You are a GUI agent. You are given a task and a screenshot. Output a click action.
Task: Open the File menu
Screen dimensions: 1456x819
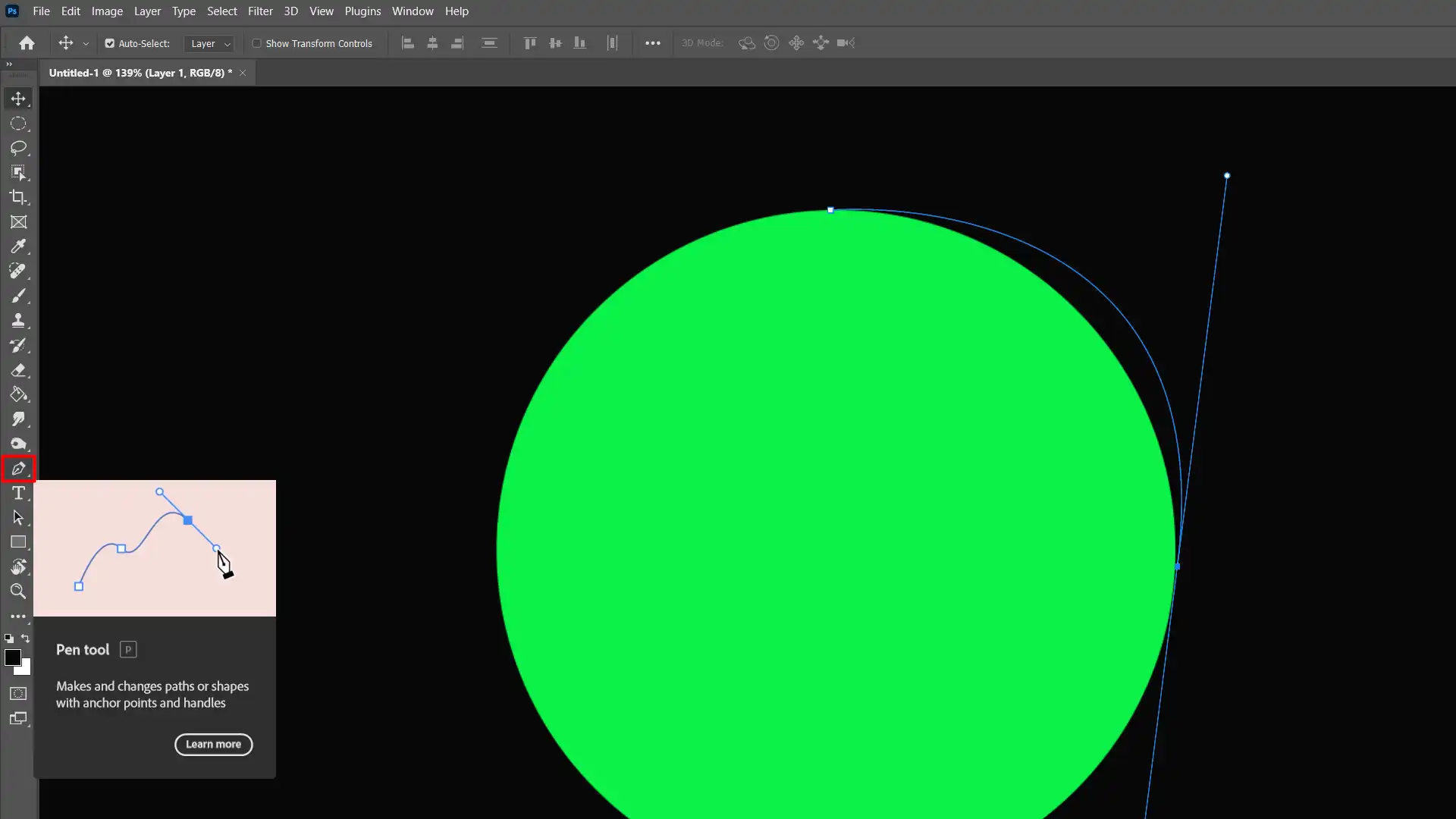click(x=41, y=11)
